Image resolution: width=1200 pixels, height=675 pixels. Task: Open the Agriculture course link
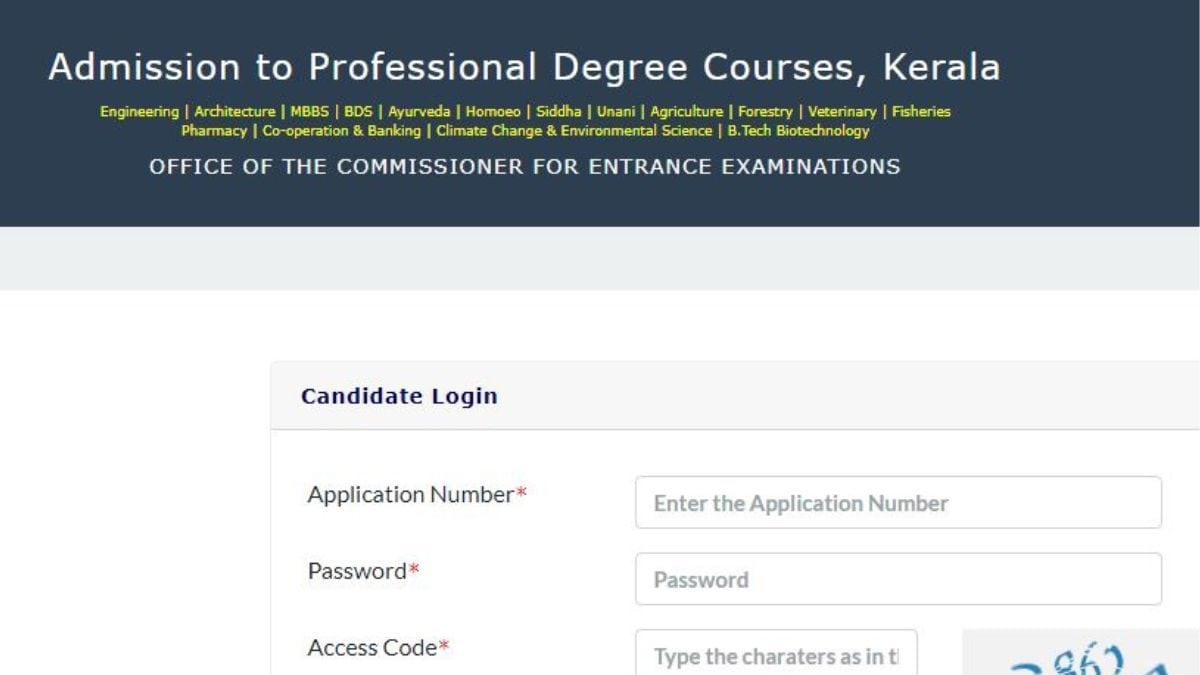point(686,111)
